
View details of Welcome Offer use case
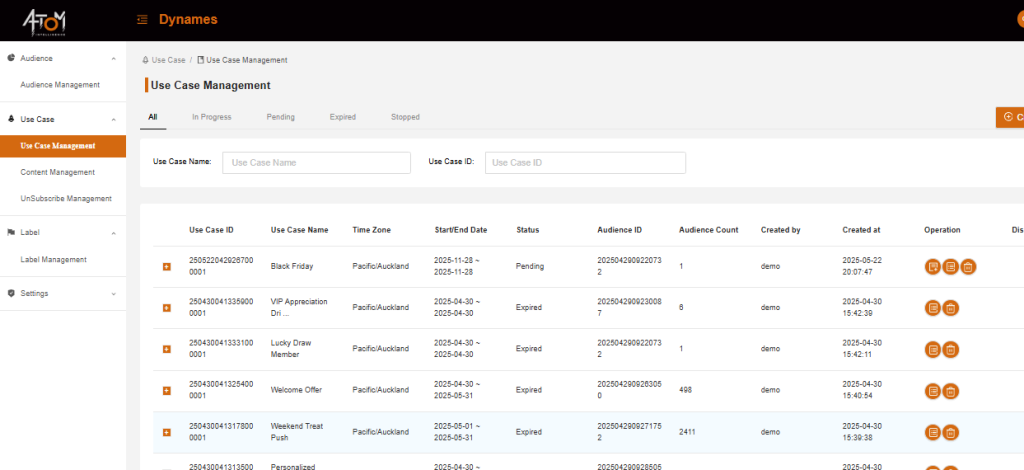933,390
